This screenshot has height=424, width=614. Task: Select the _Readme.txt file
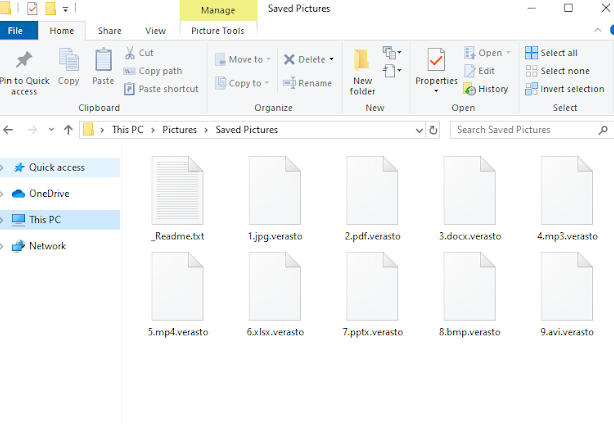(177, 198)
